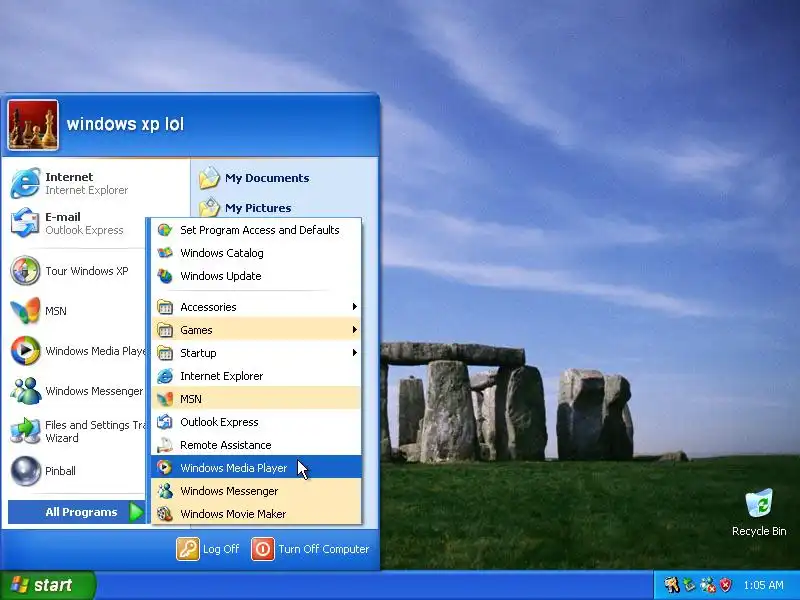Viewport: 800px width, 600px height.
Task: Click the red security shield tray icon
Action: pyautogui.click(x=725, y=585)
